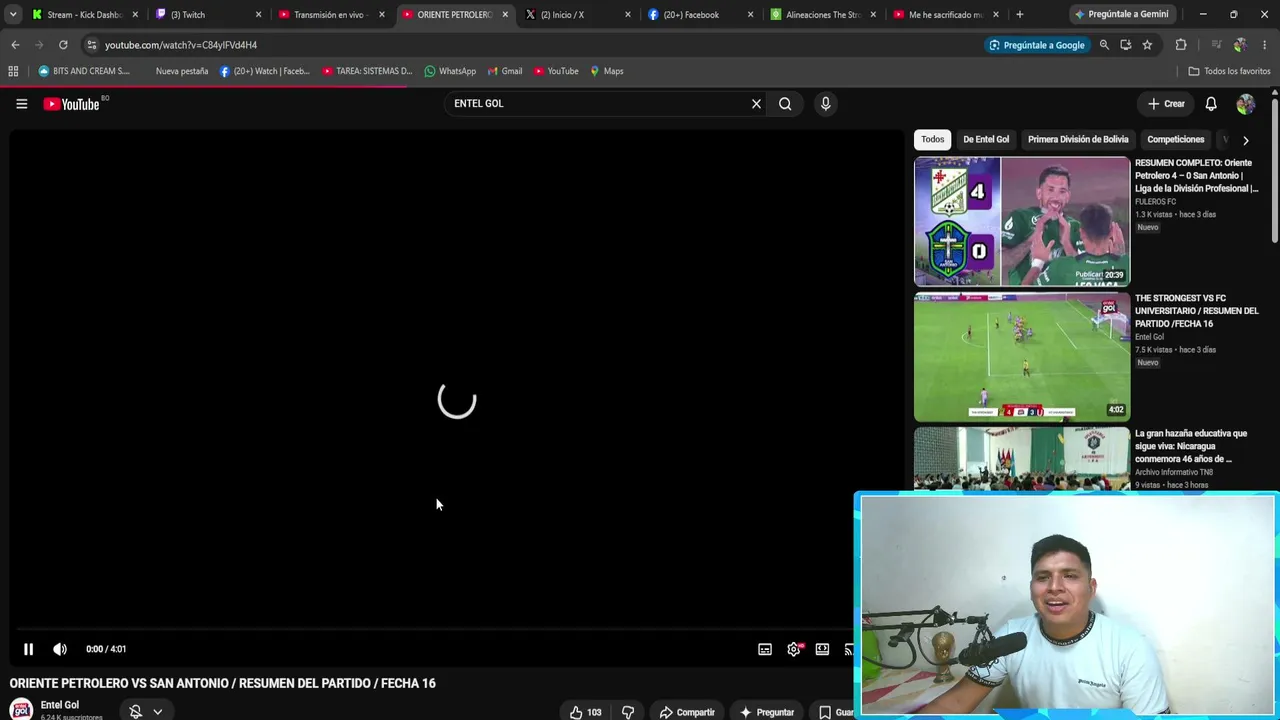Switch to the (20+) Facebook tab
This screenshot has width=1280, height=720.
coord(700,15)
